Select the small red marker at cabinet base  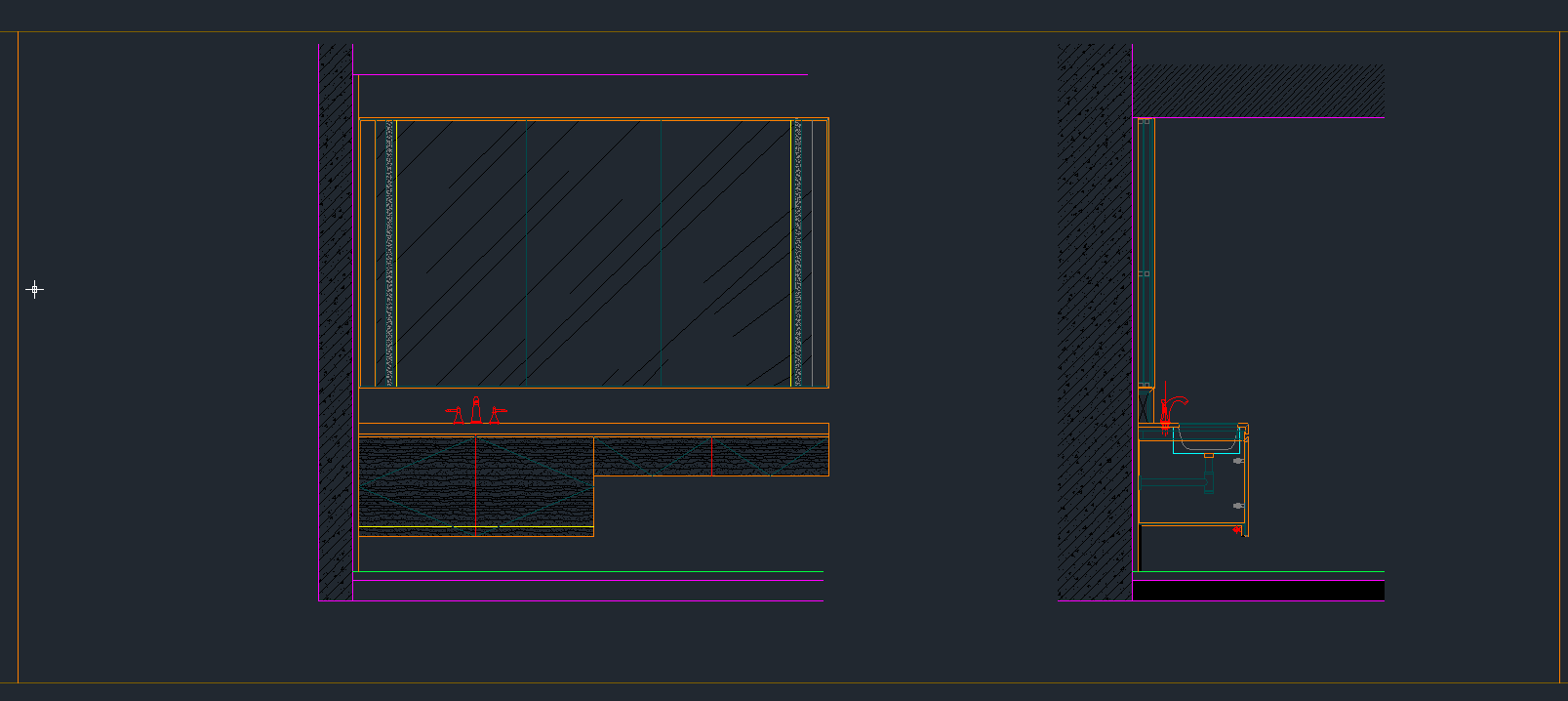pos(1237,530)
